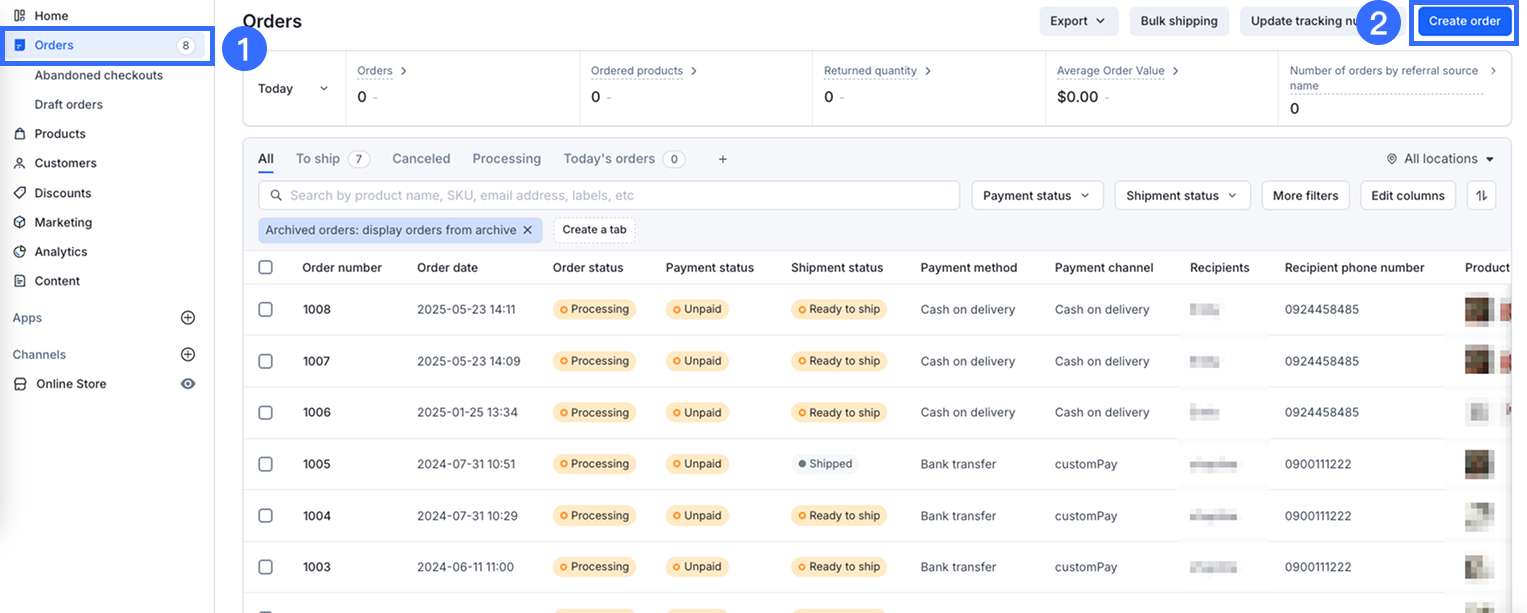Select the checkbox for order 1005
Screen dimensions: 1527x613
[265, 464]
